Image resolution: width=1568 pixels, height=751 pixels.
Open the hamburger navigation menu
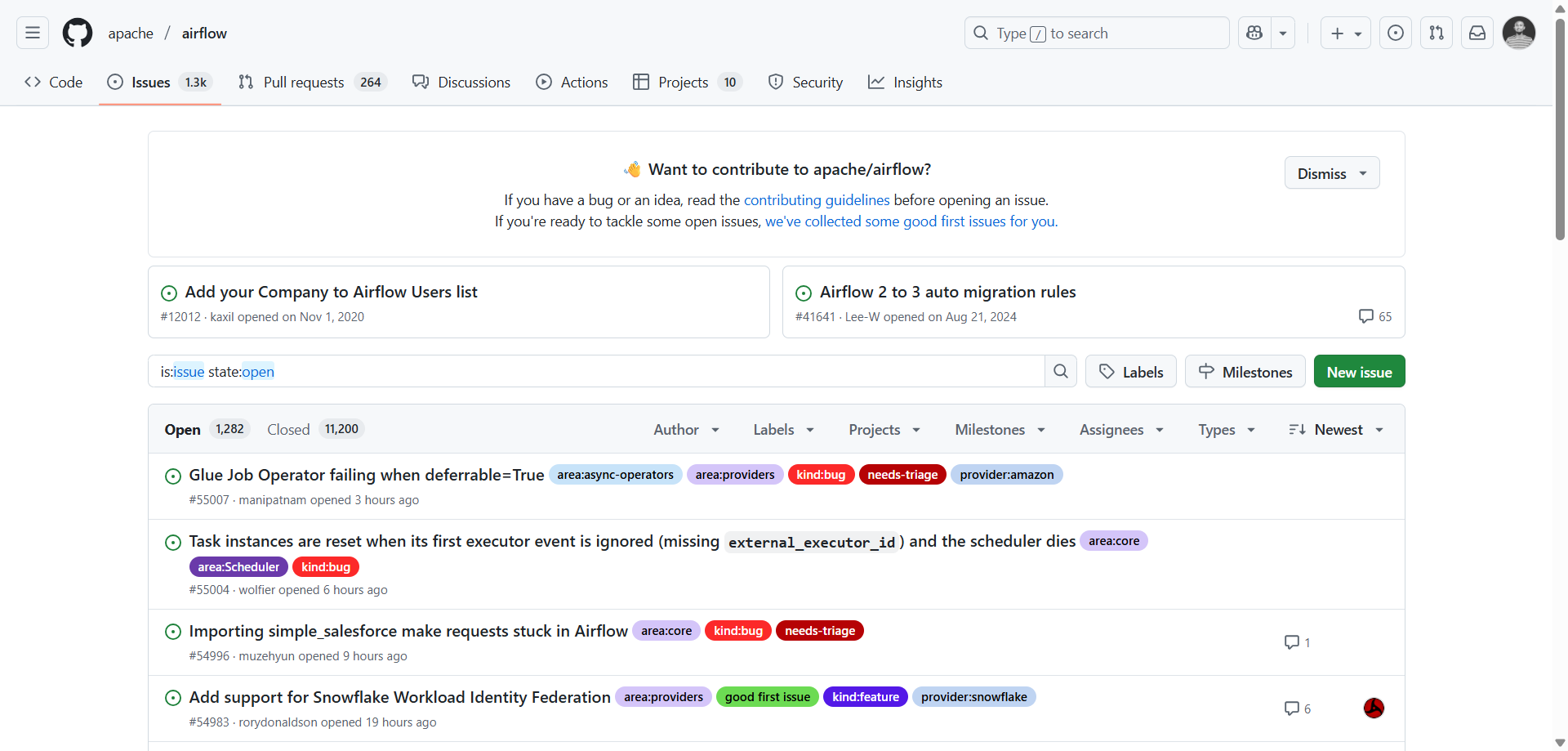tap(33, 33)
